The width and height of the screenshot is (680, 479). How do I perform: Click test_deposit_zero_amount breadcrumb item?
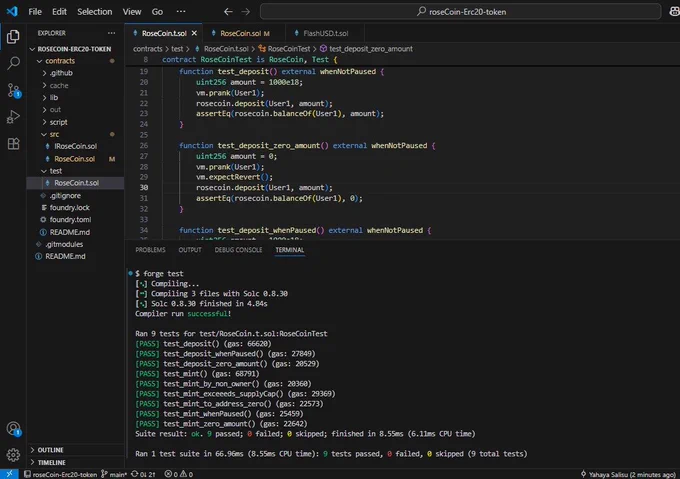point(366,49)
